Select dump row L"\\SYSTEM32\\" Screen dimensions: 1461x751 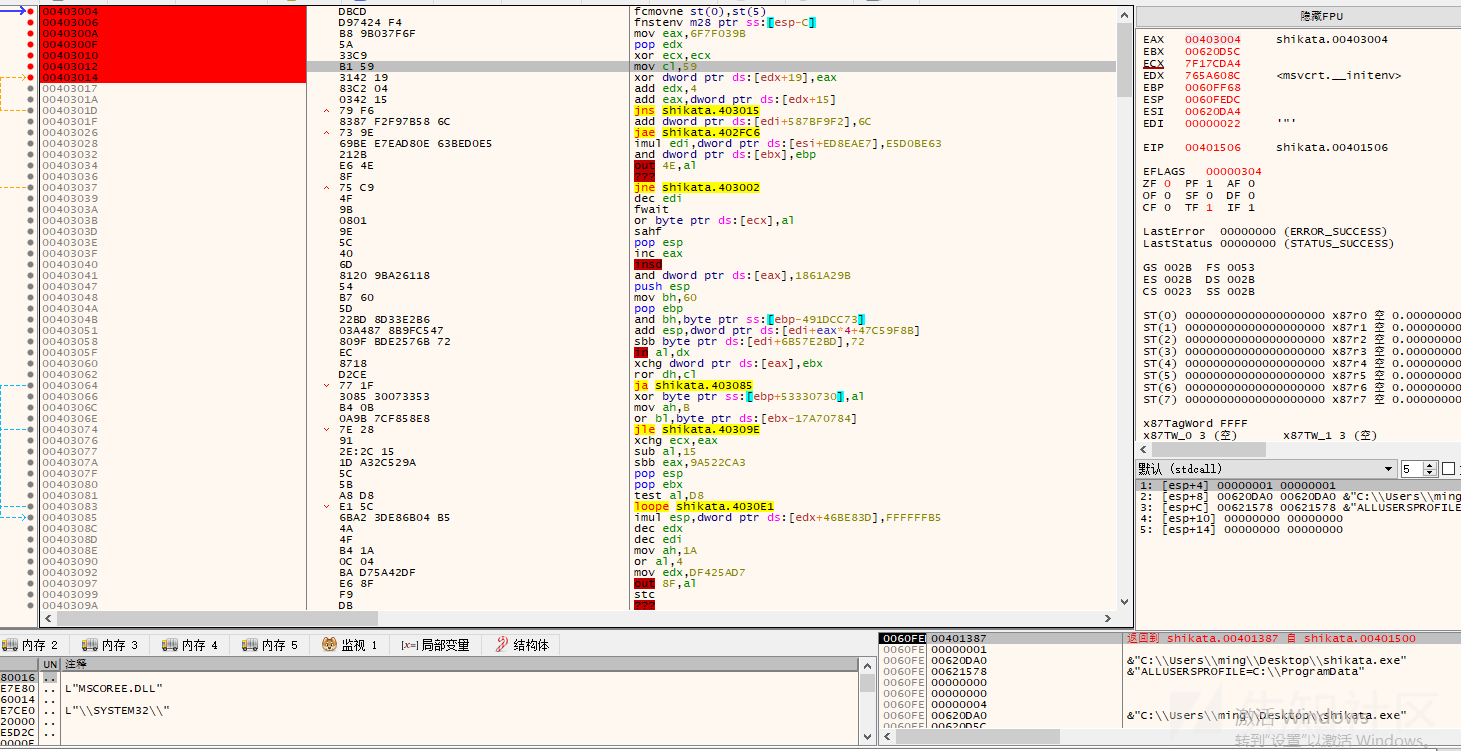coord(117,710)
